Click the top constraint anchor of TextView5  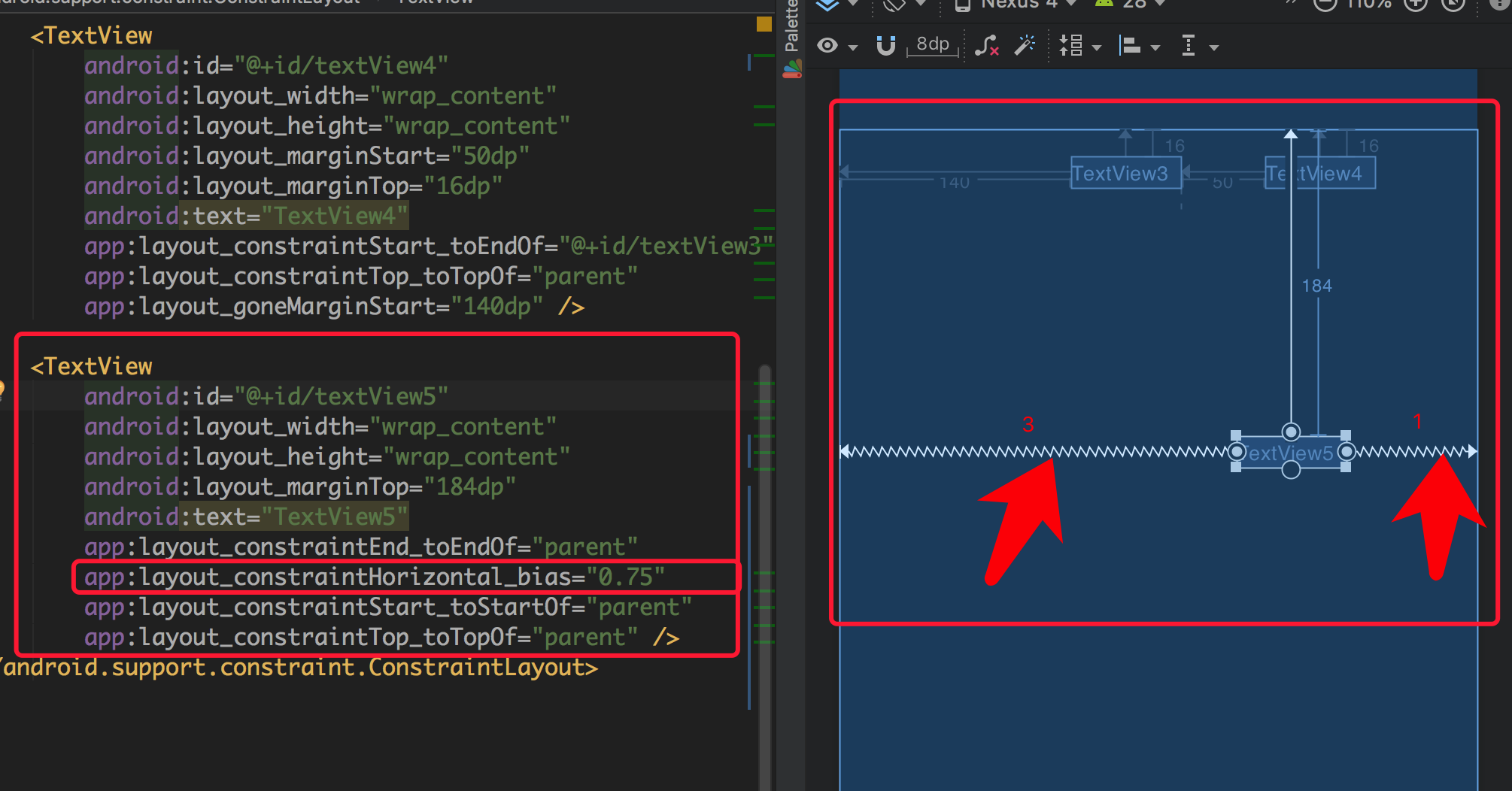1291,432
